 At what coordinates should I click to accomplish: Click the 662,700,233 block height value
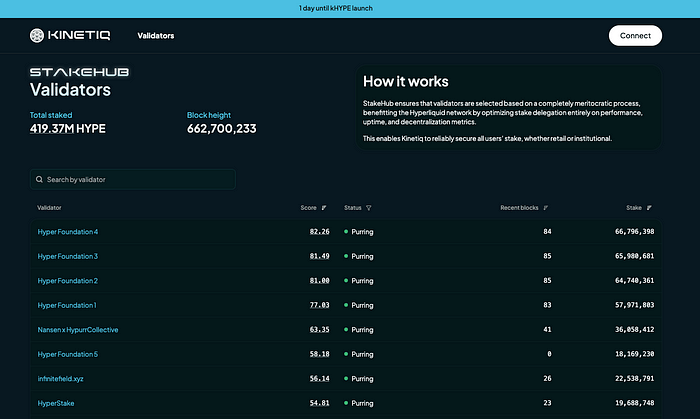(221, 129)
